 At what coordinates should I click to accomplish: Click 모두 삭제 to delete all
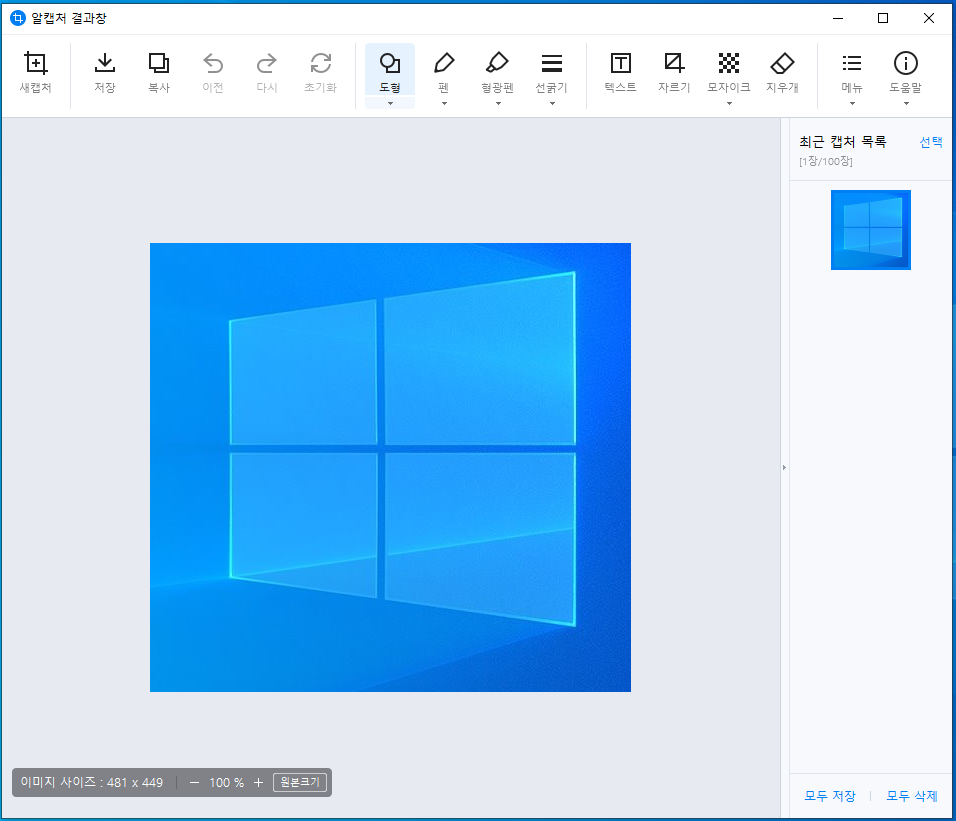point(911,795)
